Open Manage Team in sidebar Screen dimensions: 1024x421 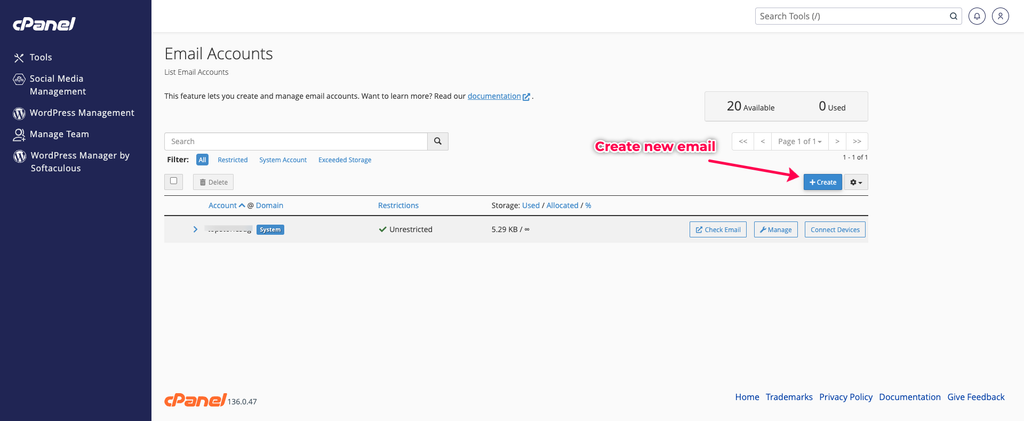click(x=59, y=134)
